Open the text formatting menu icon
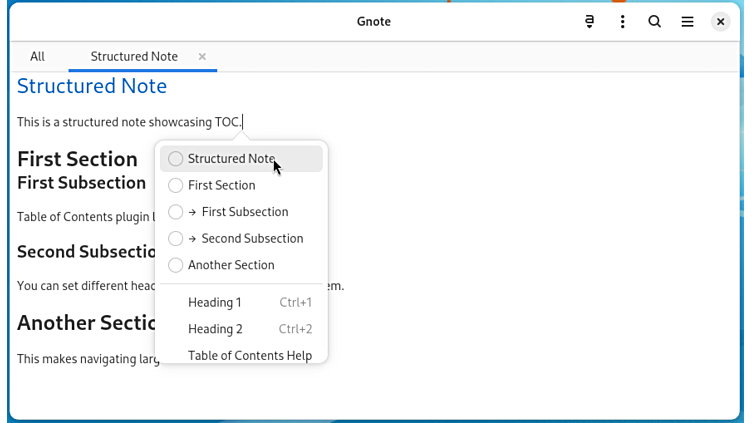Image resolution: width=752 pixels, height=423 pixels. pyautogui.click(x=590, y=21)
